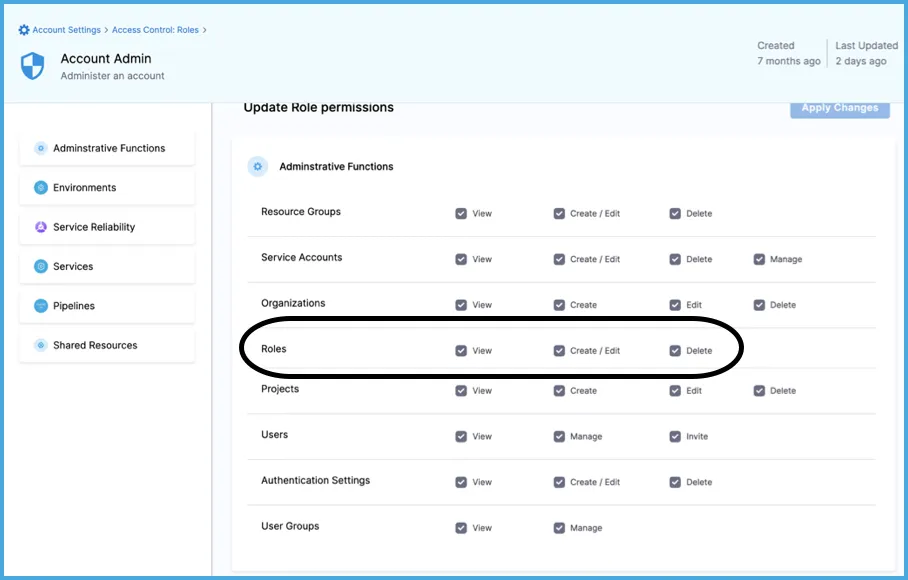Toggle Create / Edit for Authentication Settings
This screenshot has height=580, width=908.
(x=560, y=481)
